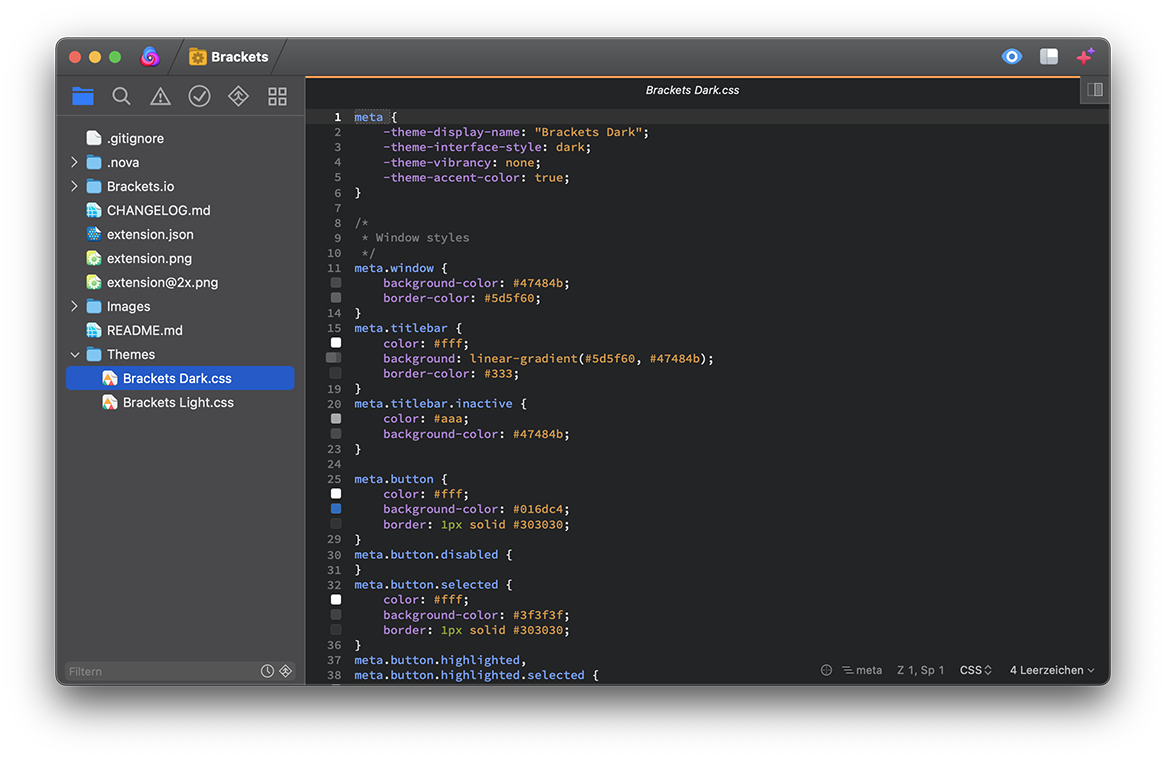Click line number 1 in gutter
The height and width of the screenshot is (759, 1166).
coord(338,117)
